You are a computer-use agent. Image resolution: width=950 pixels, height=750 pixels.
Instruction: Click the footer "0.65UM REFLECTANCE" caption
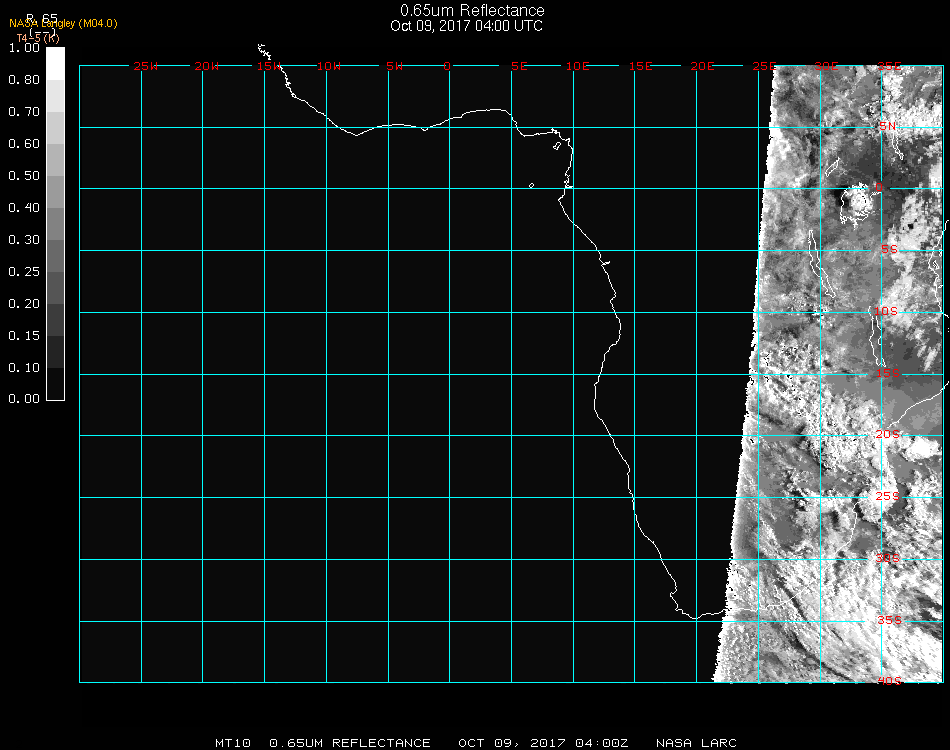(x=350, y=743)
